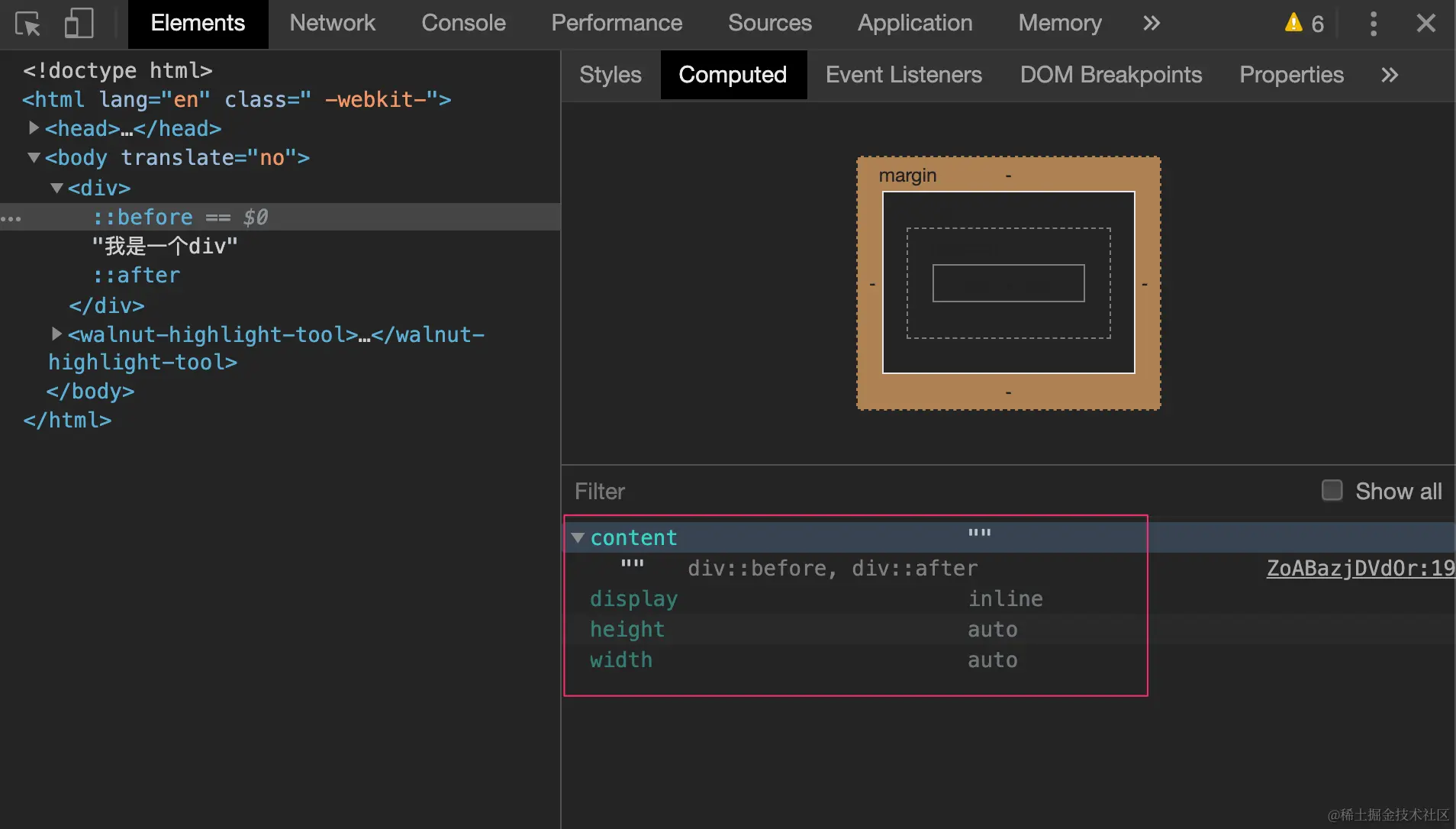Collapse the content property triangle
Screen dimensions: 1456x829
[x=578, y=538]
